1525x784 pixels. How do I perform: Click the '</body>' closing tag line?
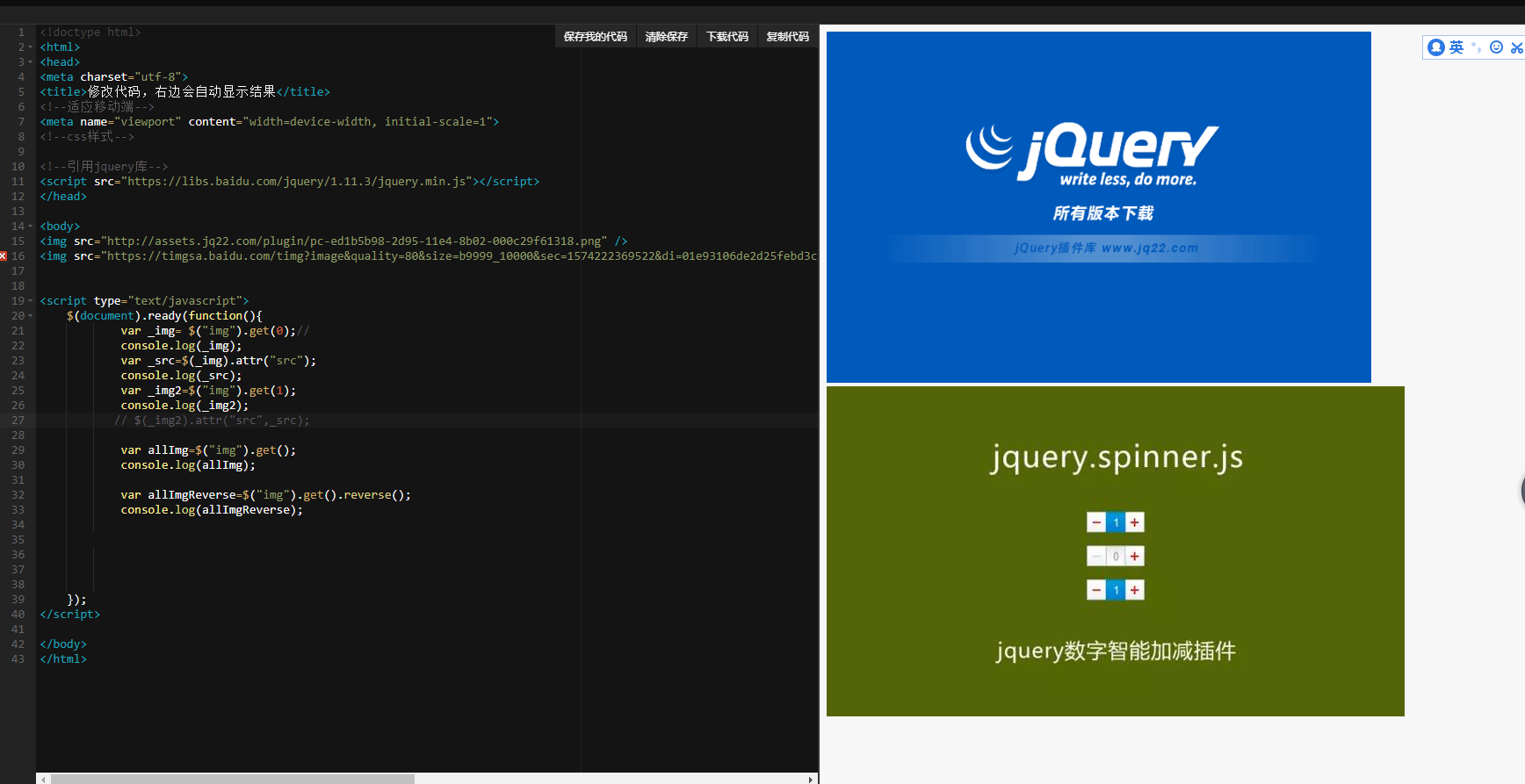pos(63,644)
